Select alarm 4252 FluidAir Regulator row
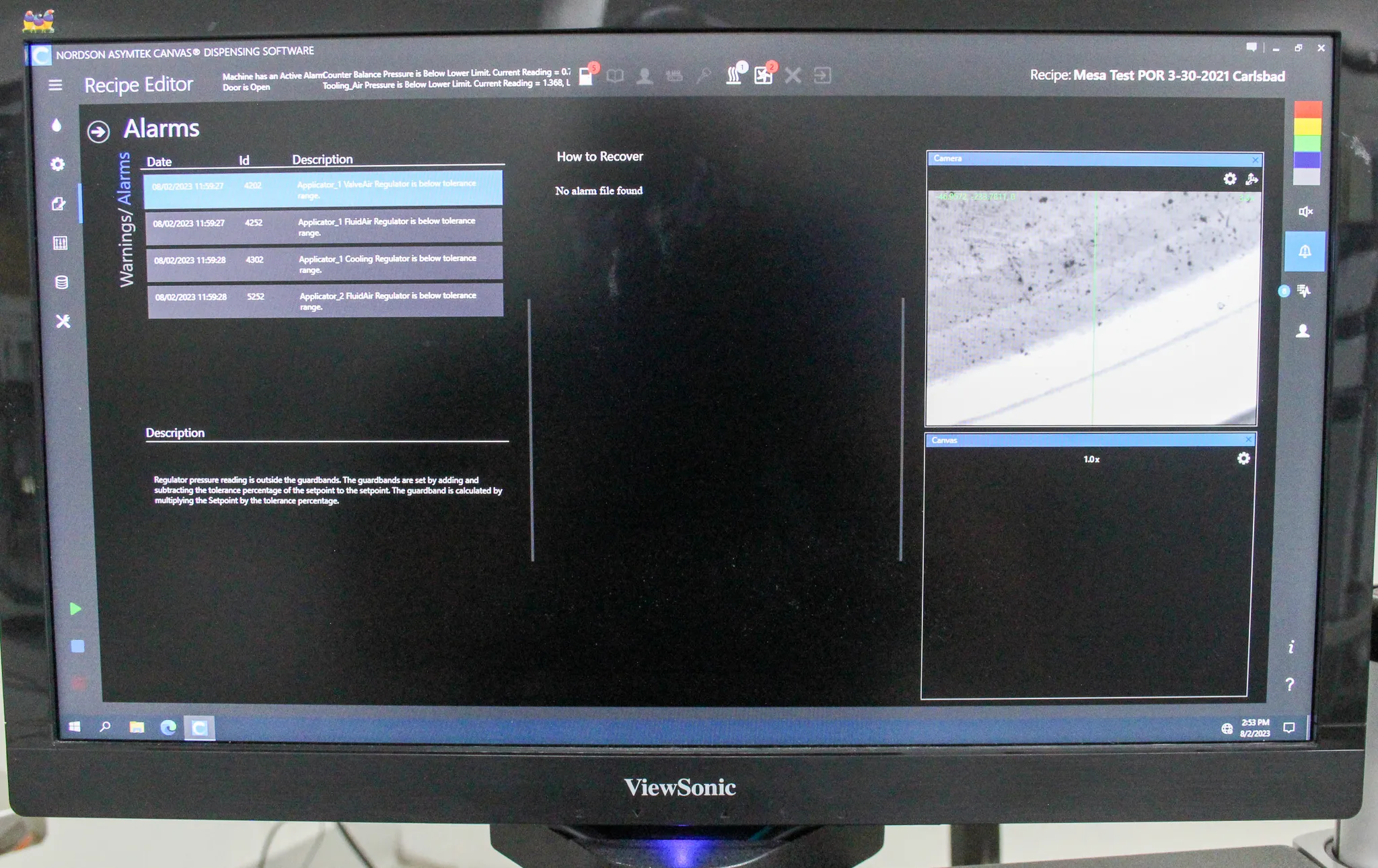This screenshot has width=1378, height=868. coord(324,226)
